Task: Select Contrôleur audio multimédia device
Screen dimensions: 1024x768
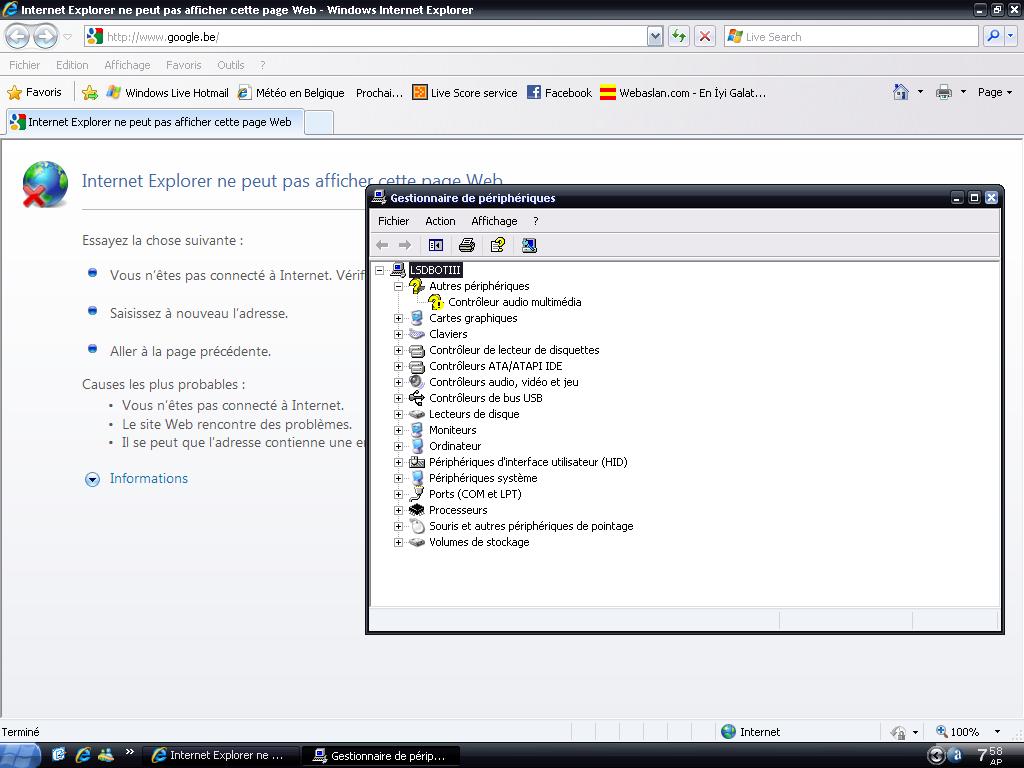Action: click(x=514, y=302)
